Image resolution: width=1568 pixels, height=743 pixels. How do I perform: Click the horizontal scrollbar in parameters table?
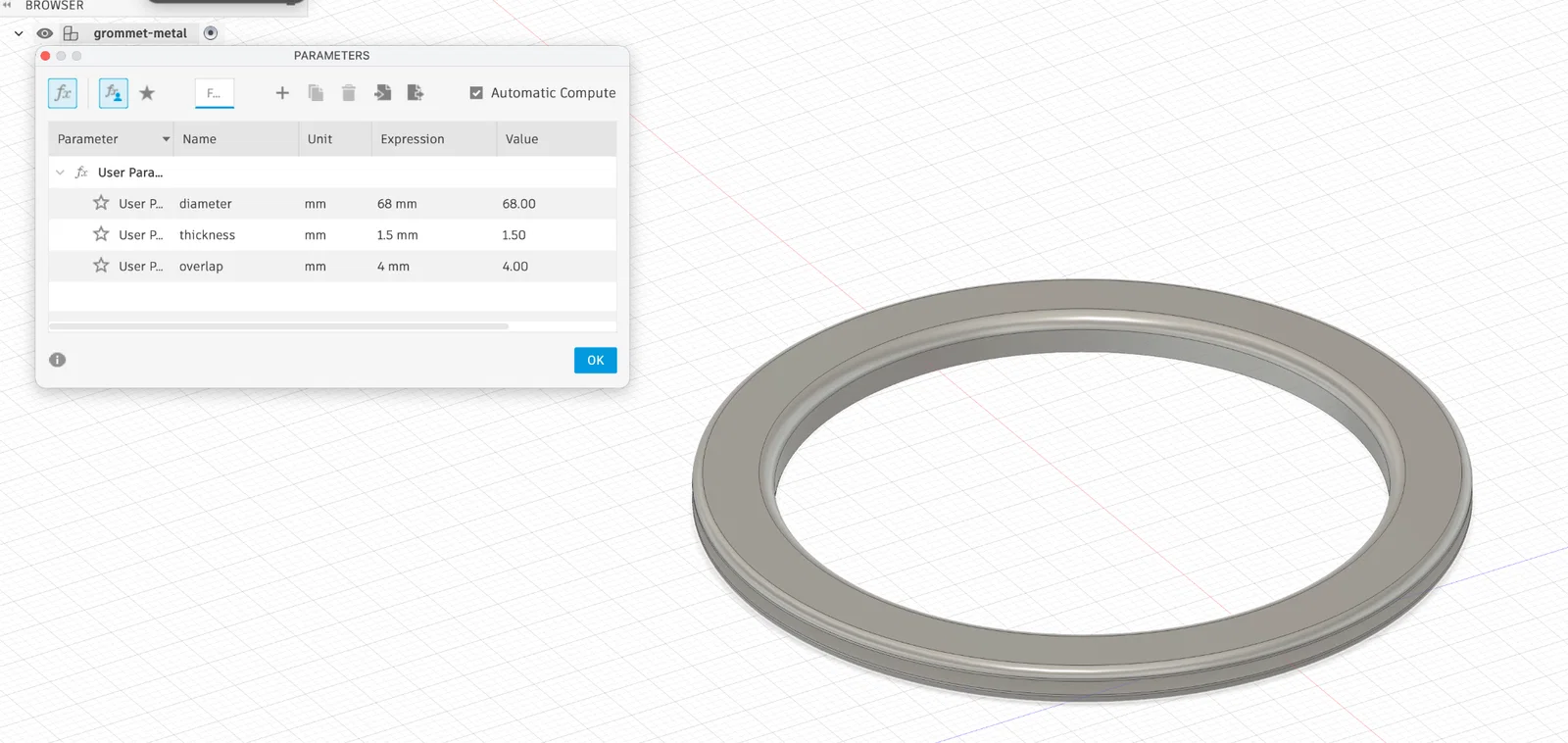coord(278,326)
